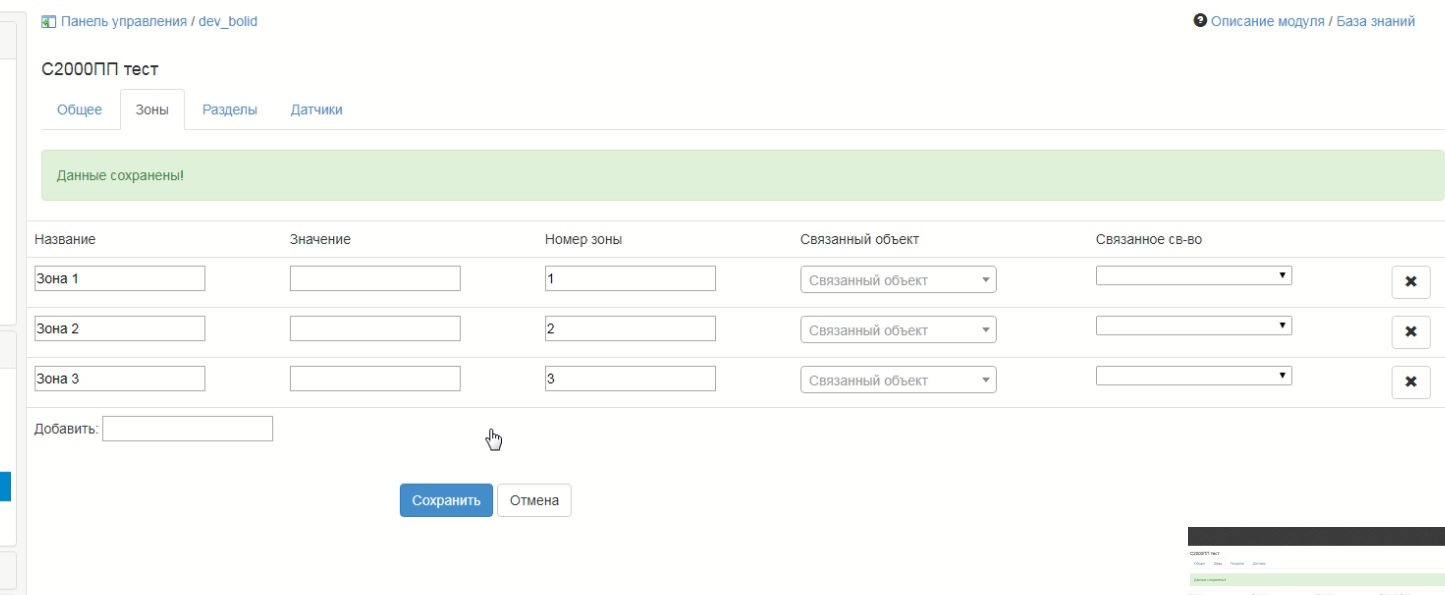Viewport: 1445px width, 595px height.
Task: Switch to the Общее tab
Action: (x=79, y=110)
